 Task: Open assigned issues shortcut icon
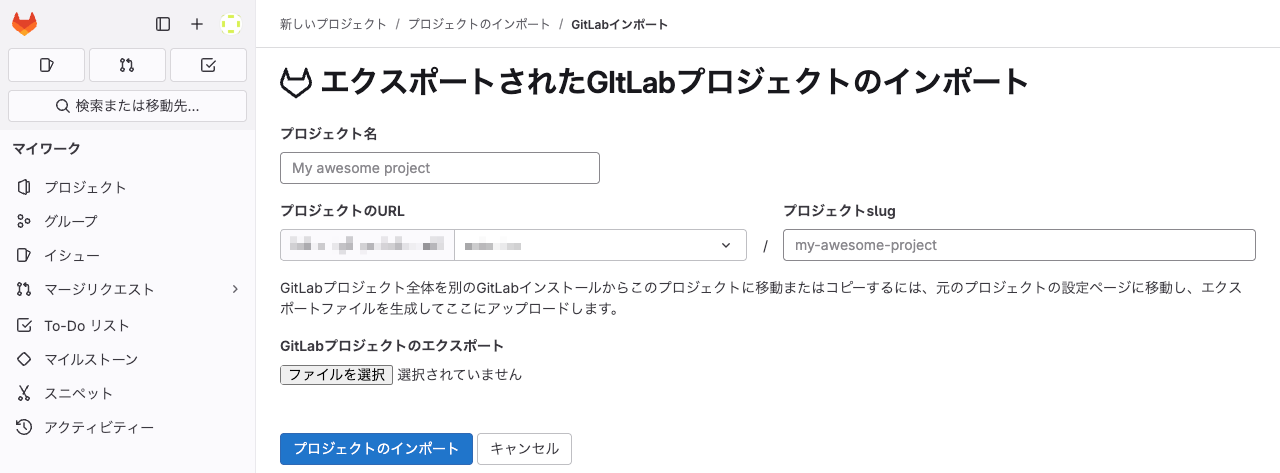[46, 65]
